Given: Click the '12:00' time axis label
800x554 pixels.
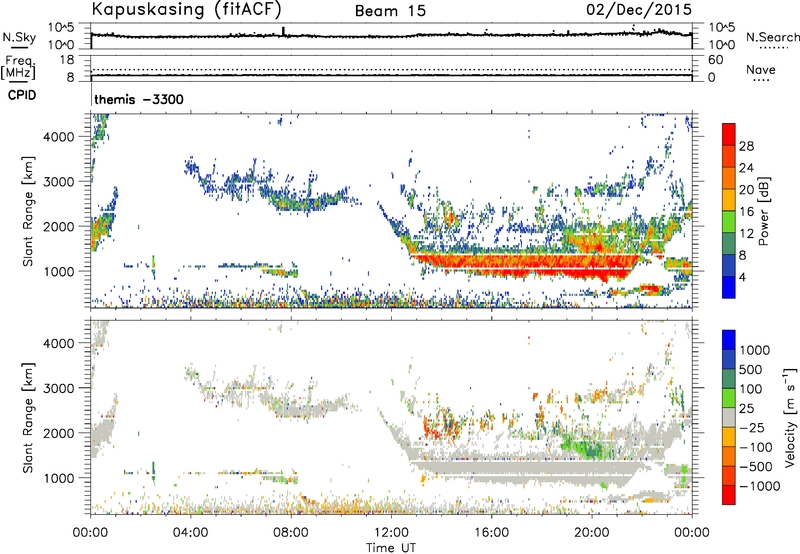Looking at the screenshot, I should (391, 533).
